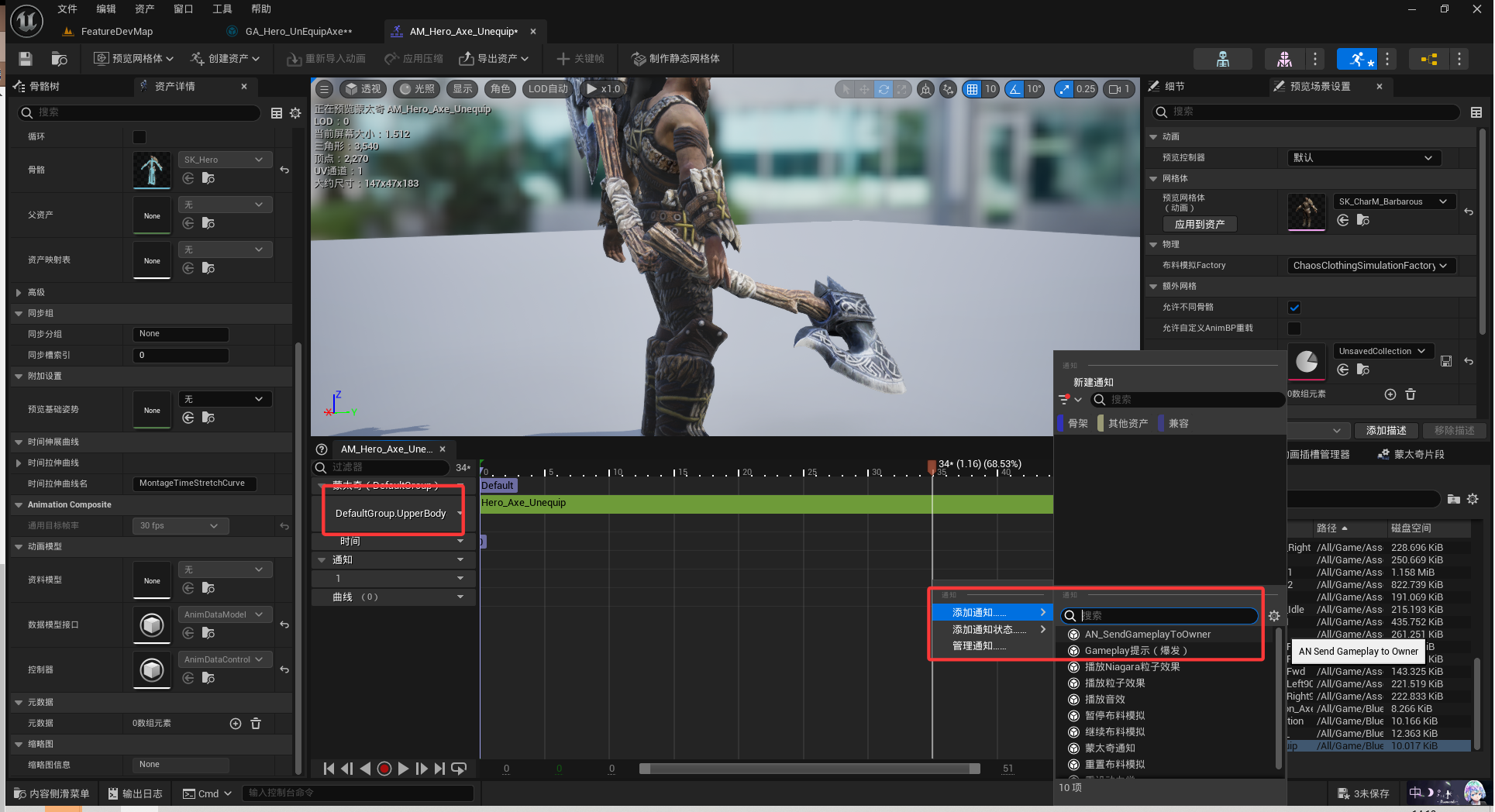Click the browse-to-asset icon next to save

point(59,59)
